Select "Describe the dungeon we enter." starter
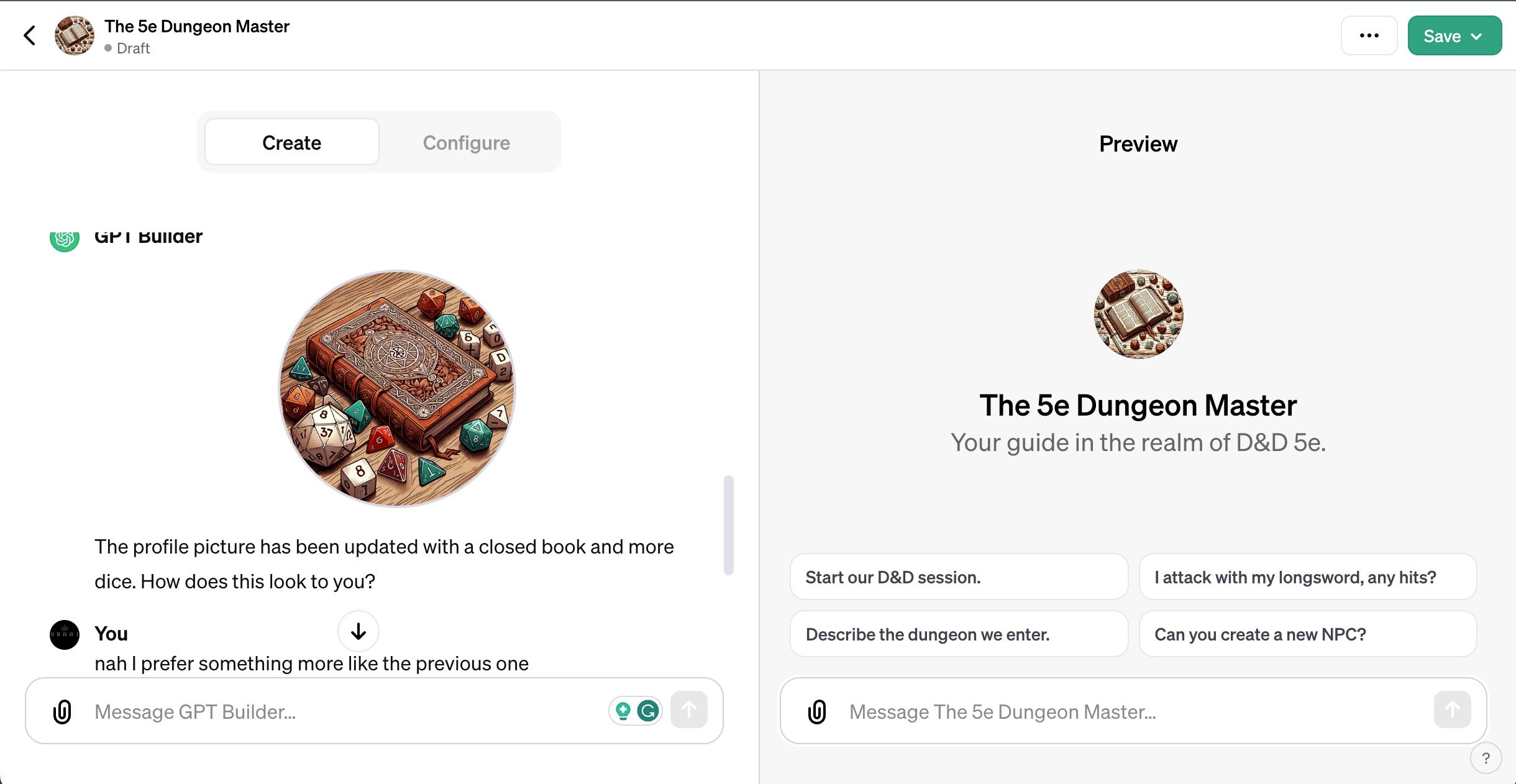 click(958, 634)
